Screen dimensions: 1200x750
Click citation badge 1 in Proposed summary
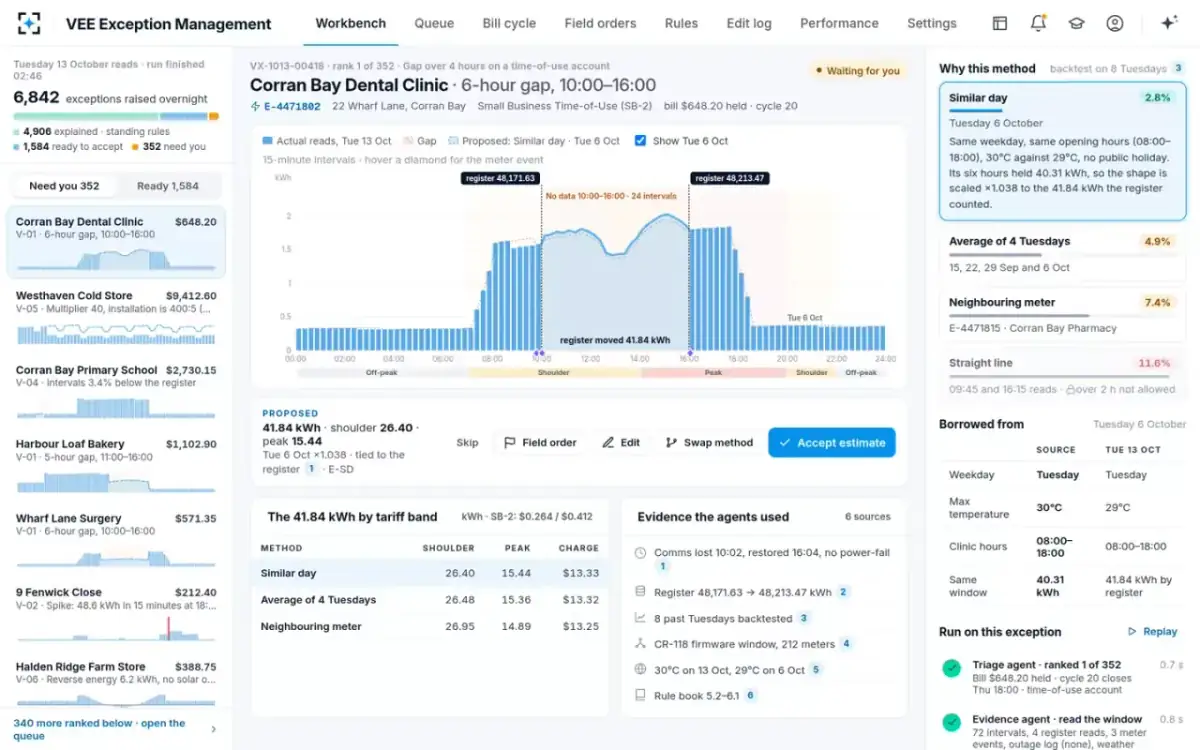311,469
